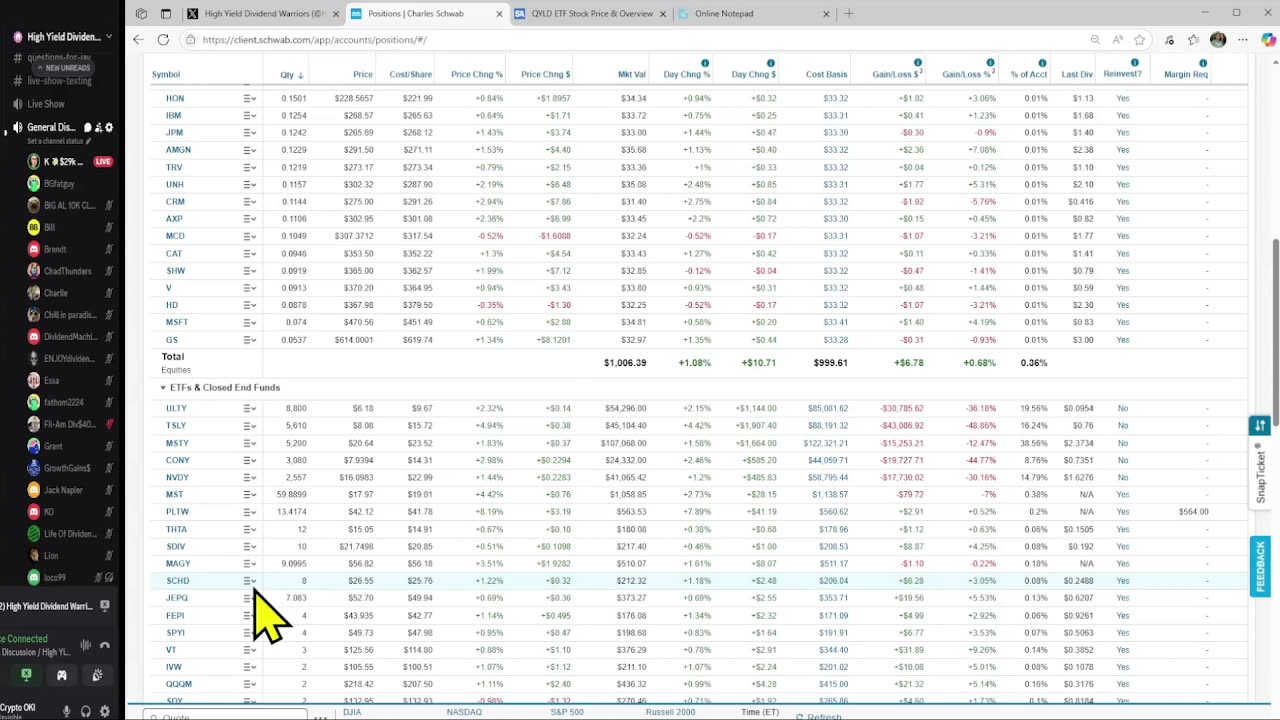
Task: Open actions menu for MSFT row
Action: [x=250, y=322]
